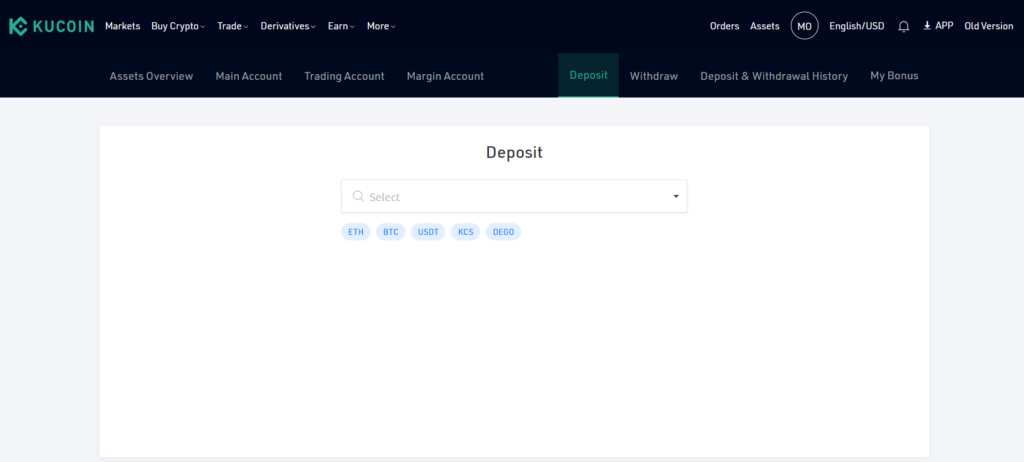Choose the KCS quick-select chip
1024x462 pixels.
466,232
